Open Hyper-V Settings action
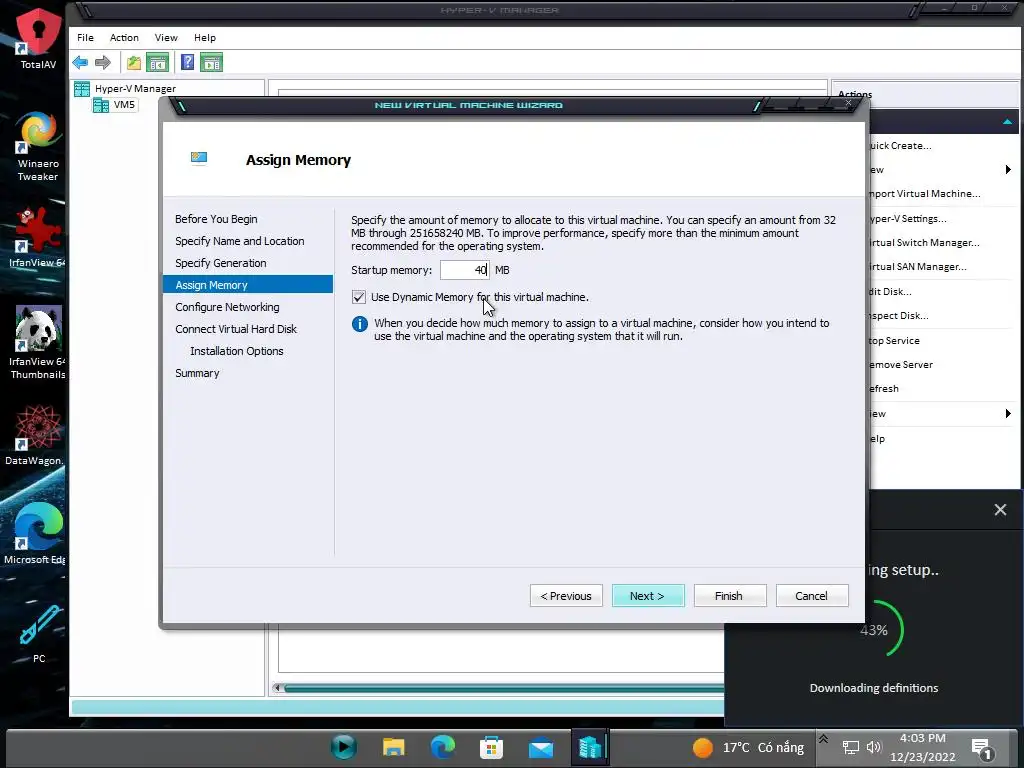Screen dimensions: 1024x768 pyautogui.click(x=907, y=219)
